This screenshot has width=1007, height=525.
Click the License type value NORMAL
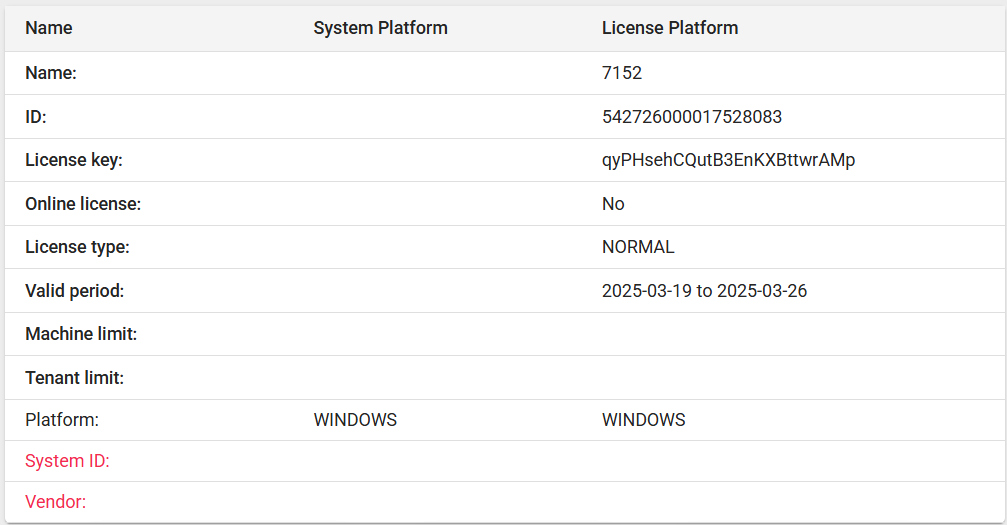pos(638,247)
